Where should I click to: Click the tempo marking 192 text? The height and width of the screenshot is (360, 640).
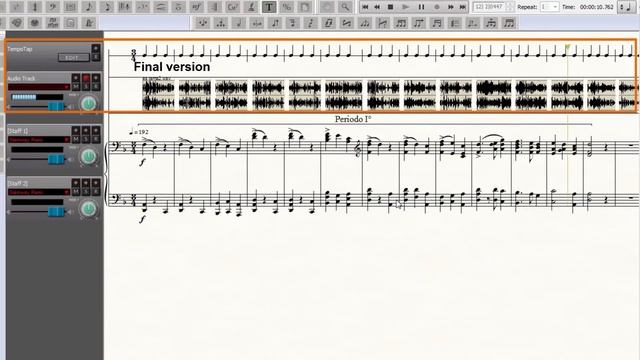[138, 132]
